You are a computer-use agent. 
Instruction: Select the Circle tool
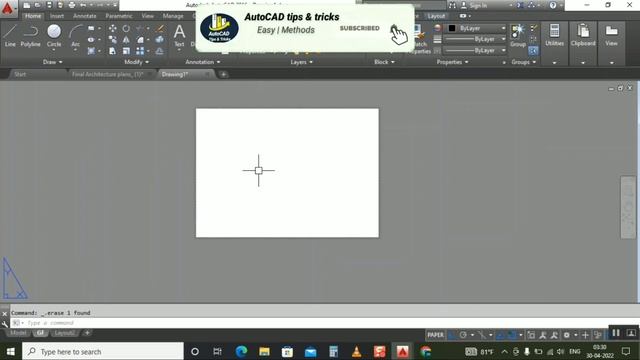(53, 36)
